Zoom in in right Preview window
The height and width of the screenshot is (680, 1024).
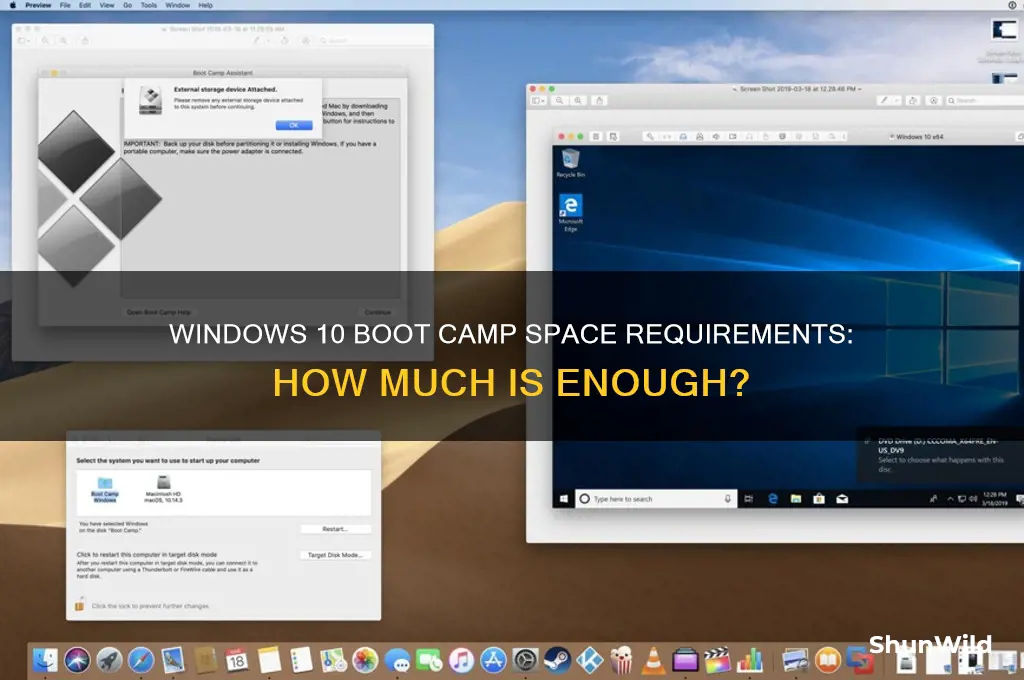[578, 101]
